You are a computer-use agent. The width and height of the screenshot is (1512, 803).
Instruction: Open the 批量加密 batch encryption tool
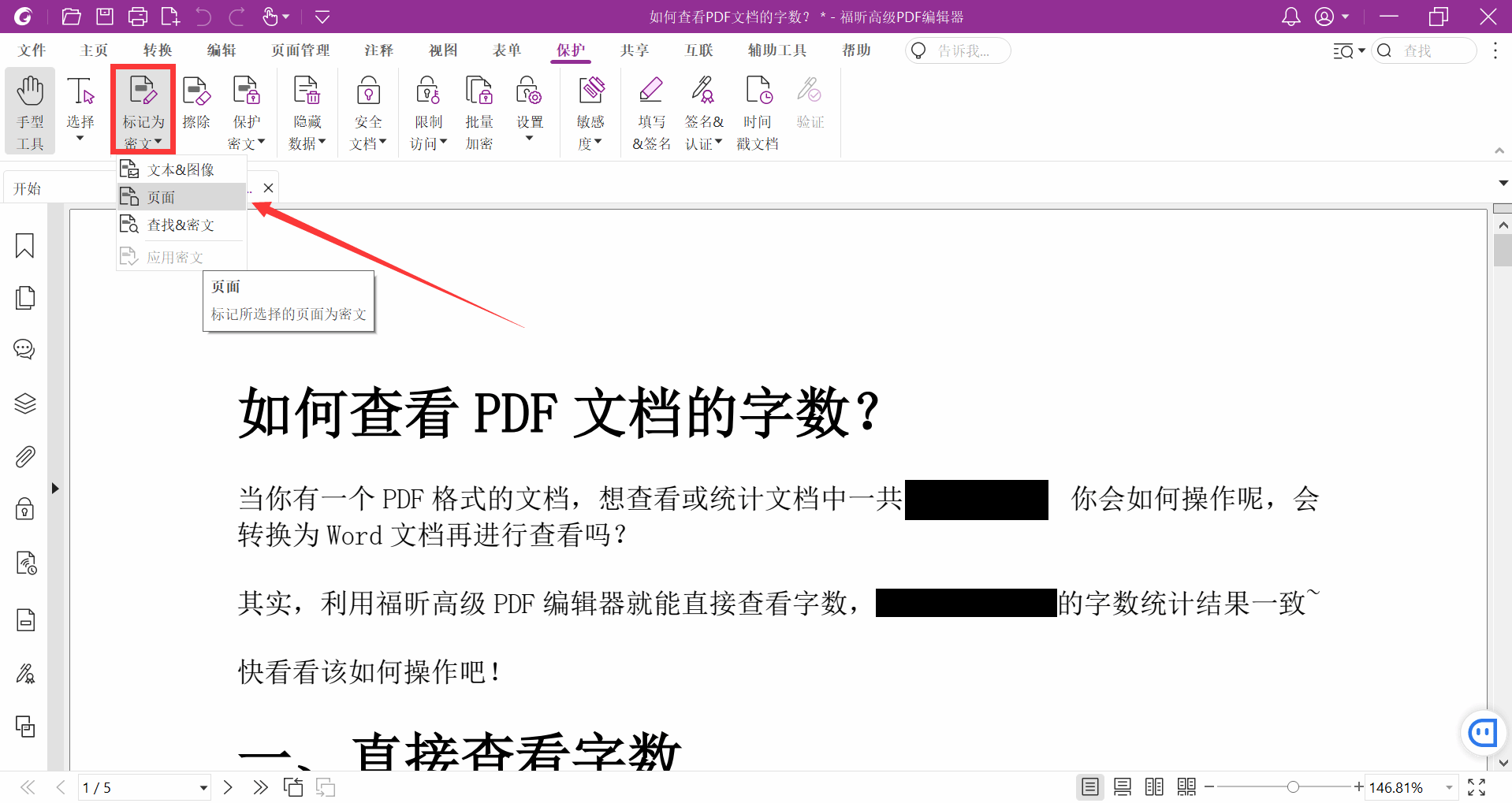479,110
